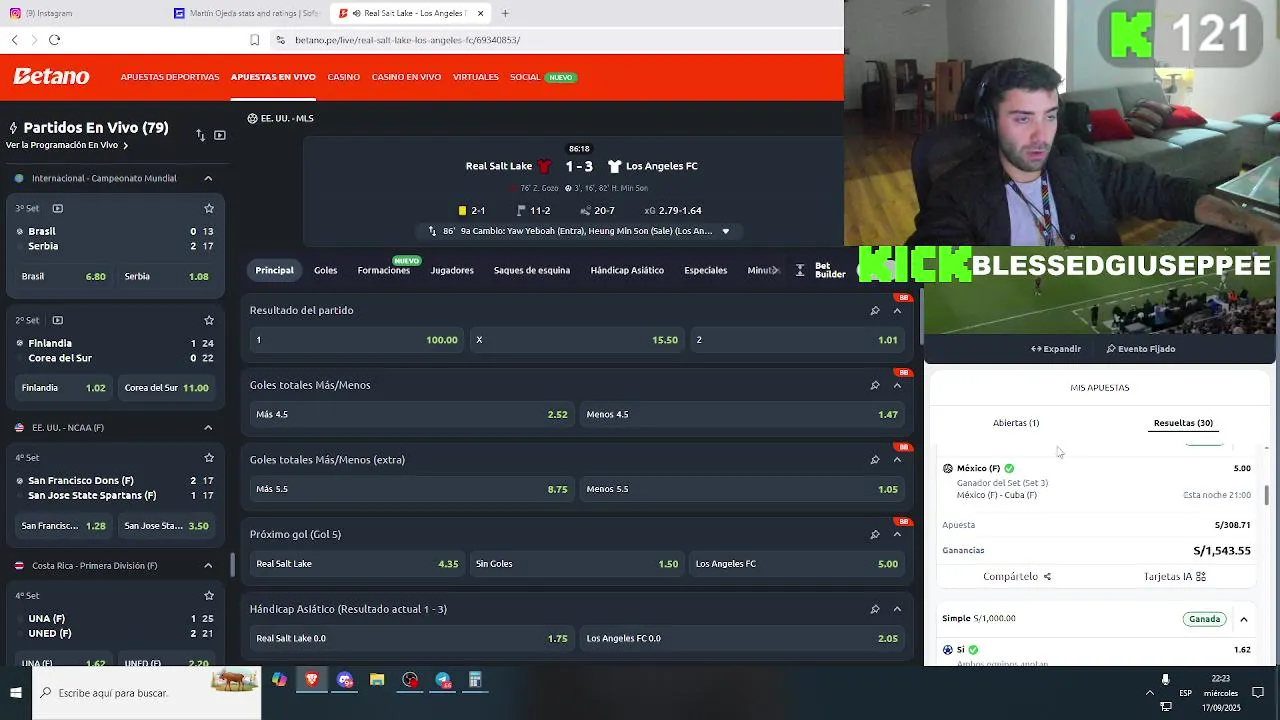1280x720 pixels.
Task: Open the Casino en Vivo menu item
Action: 406,77
